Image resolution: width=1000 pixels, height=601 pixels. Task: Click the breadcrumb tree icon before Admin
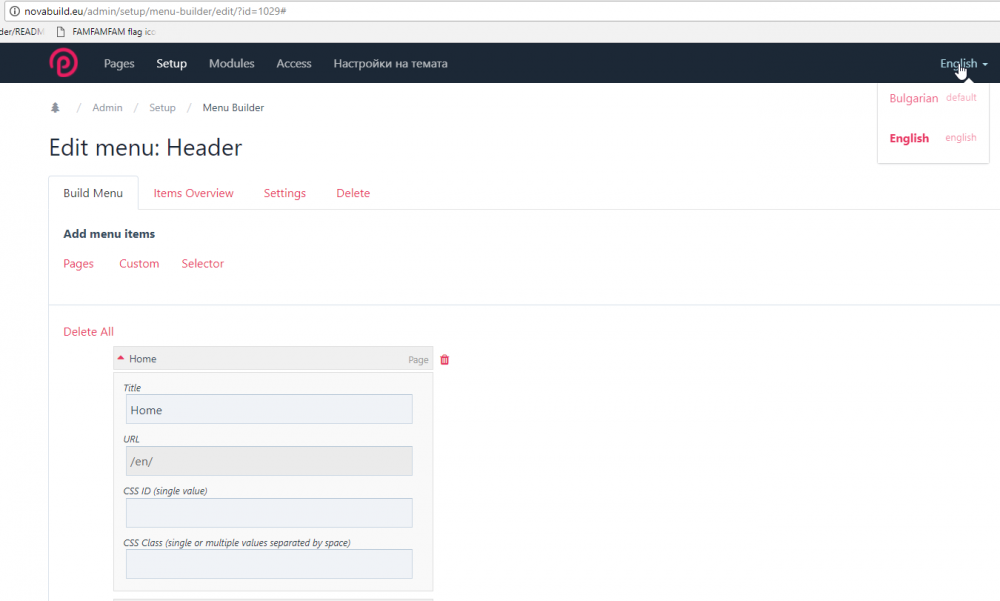tap(54, 107)
